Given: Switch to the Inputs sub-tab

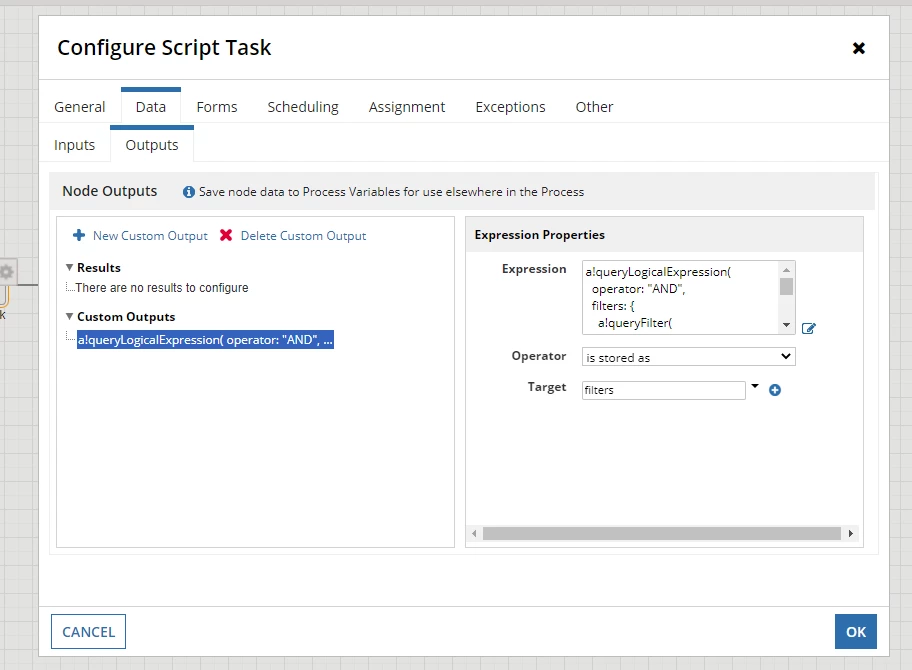Looking at the screenshot, I should tap(74, 145).
